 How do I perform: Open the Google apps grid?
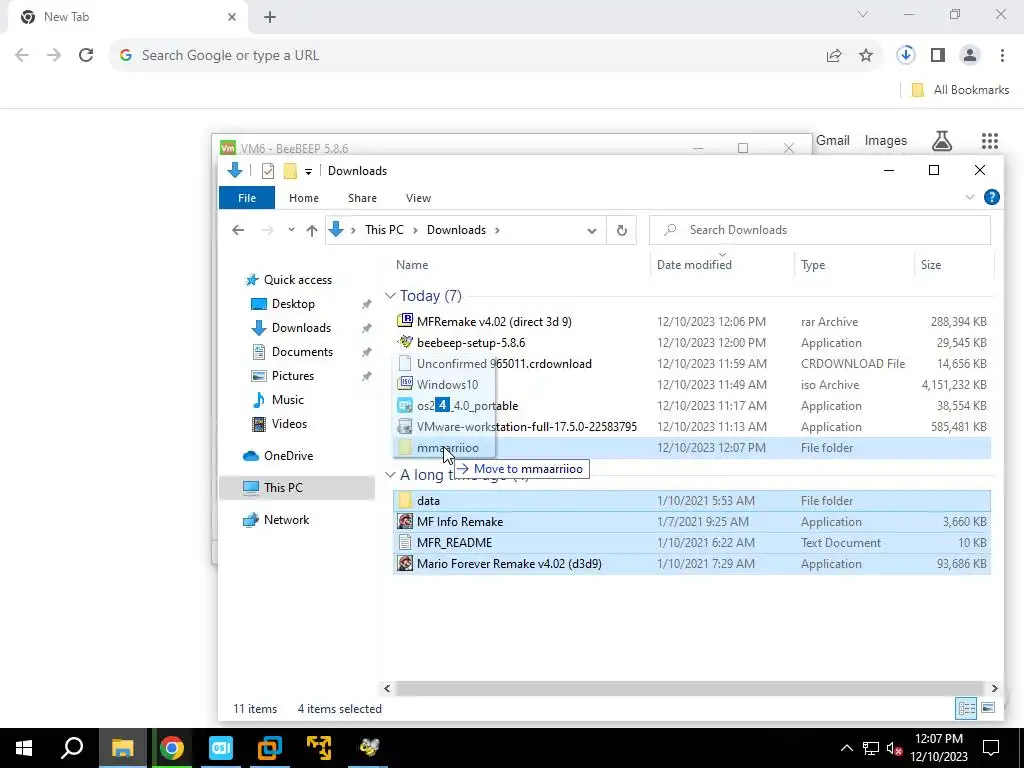[989, 140]
